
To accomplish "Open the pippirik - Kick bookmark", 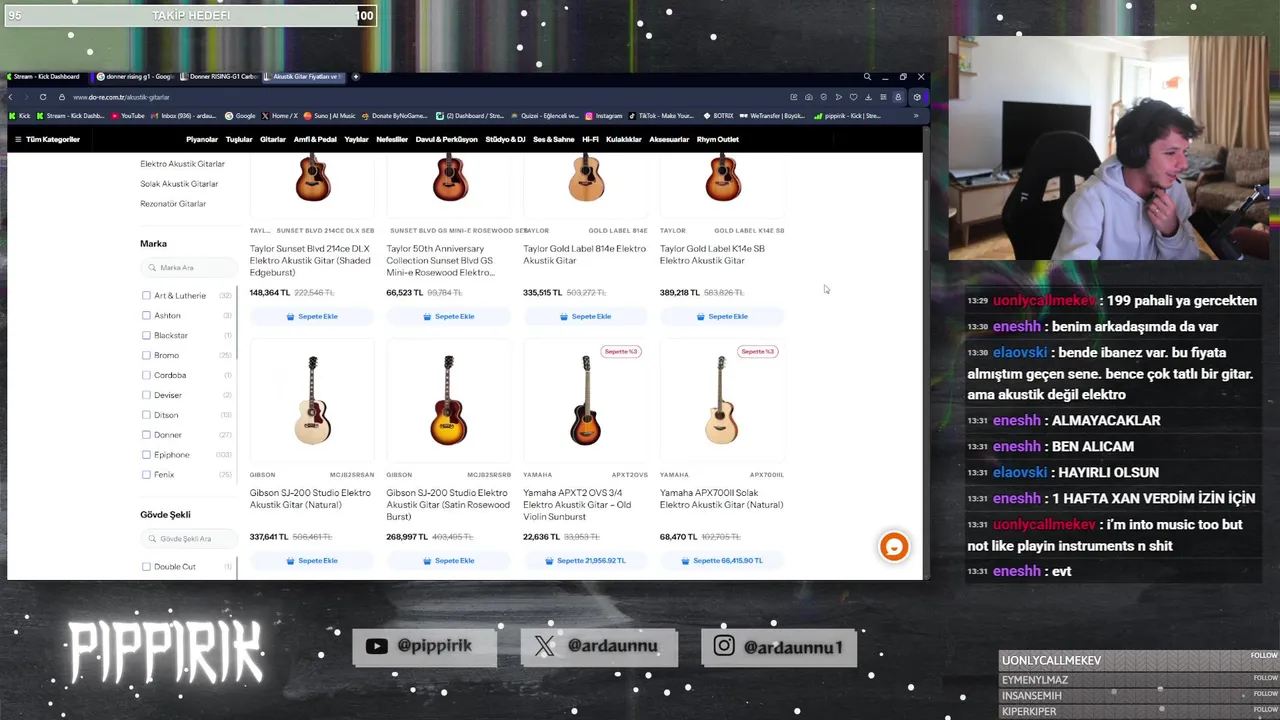I will pyautogui.click(x=847, y=116).
